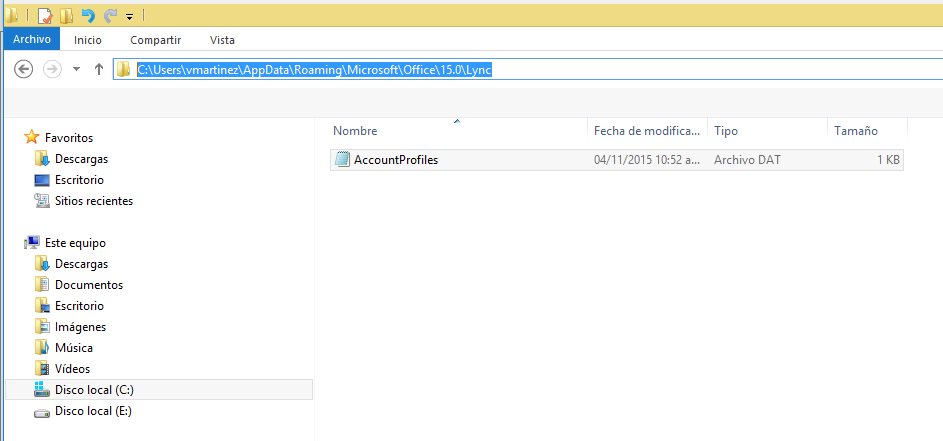Go up one folder level
Screen dimensions: 943x441
click(x=99, y=69)
